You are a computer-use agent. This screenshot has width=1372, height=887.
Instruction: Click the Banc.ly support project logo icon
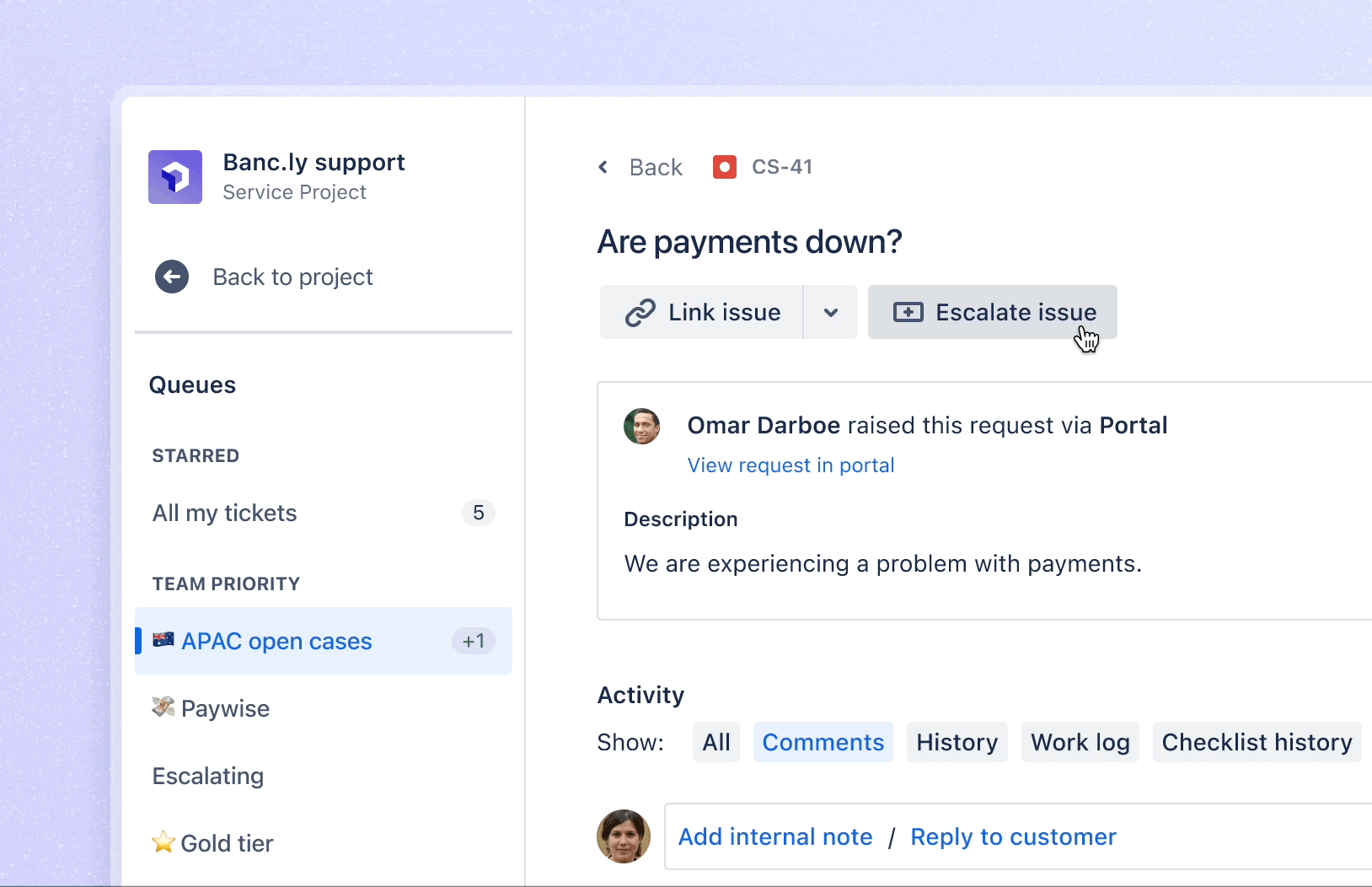(x=174, y=176)
